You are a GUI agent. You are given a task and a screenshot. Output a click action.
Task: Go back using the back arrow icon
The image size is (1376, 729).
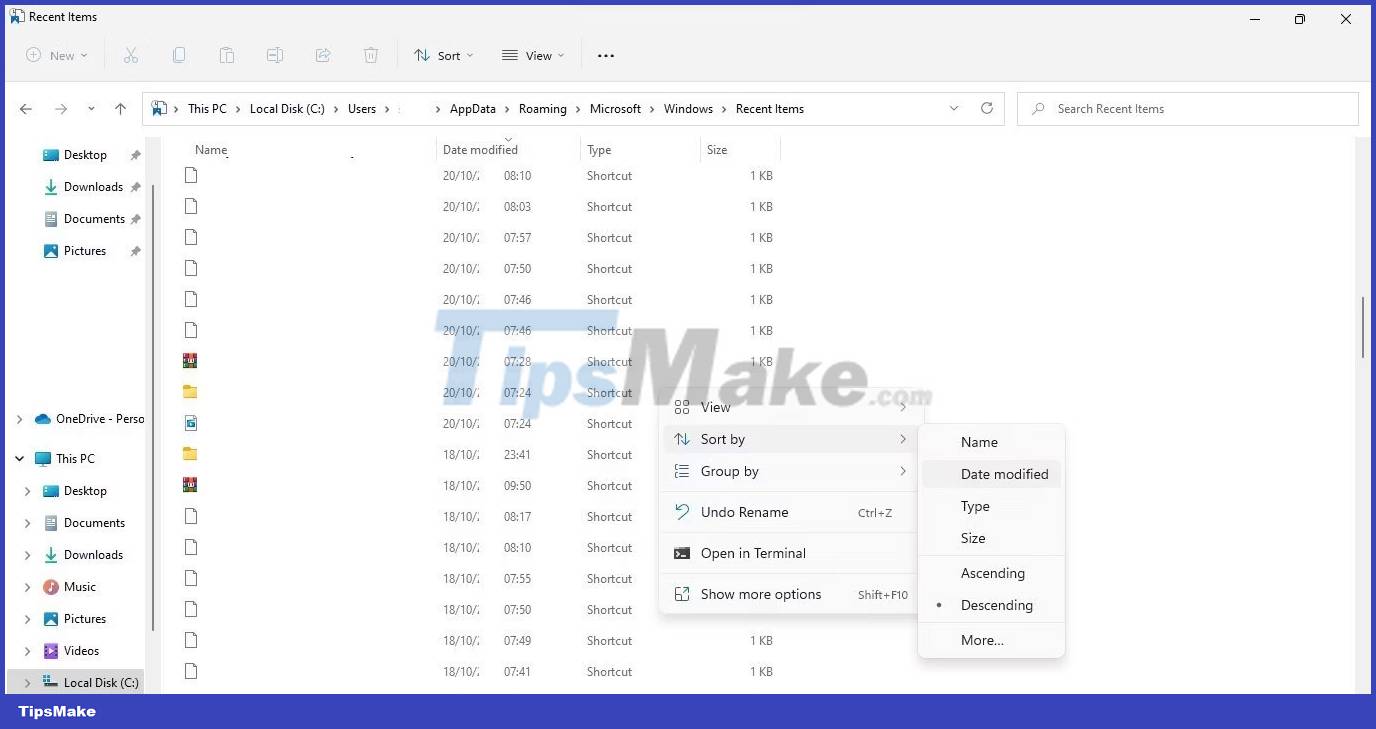(25, 108)
